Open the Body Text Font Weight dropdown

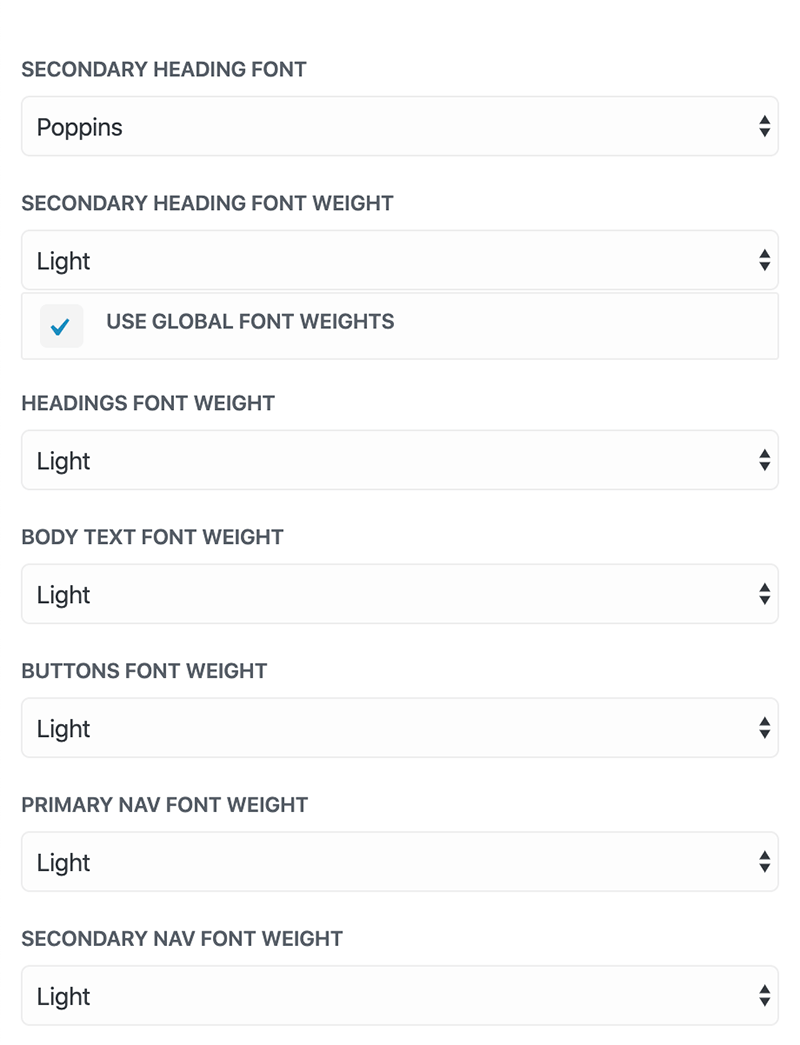click(400, 594)
